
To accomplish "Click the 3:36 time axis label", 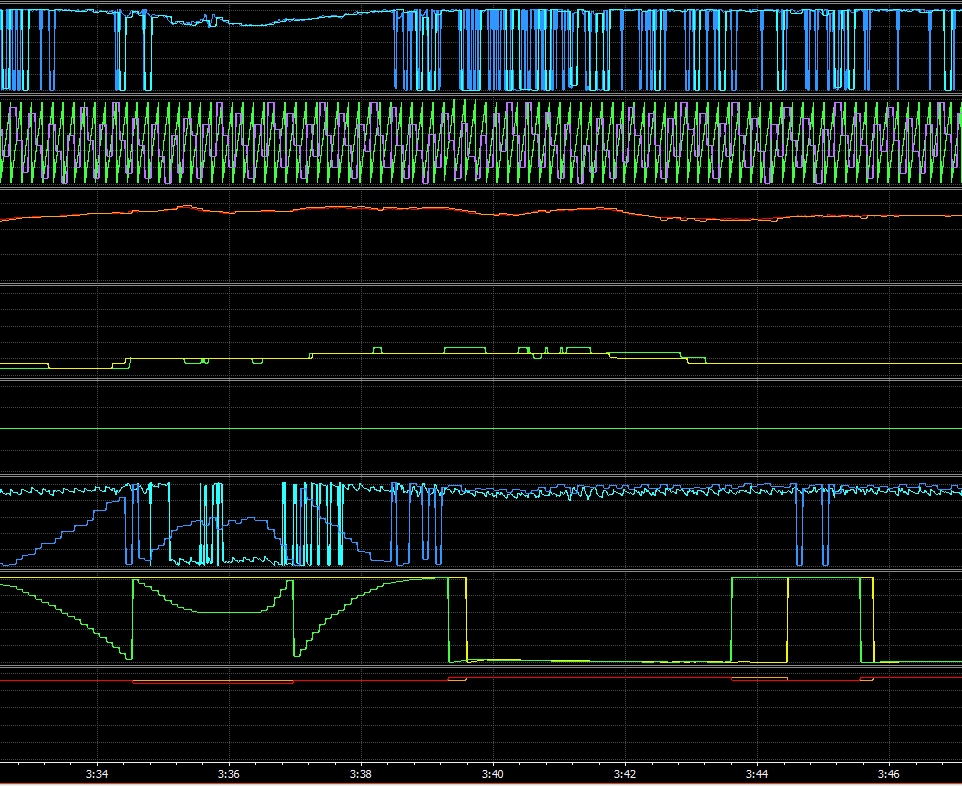I will [229, 774].
